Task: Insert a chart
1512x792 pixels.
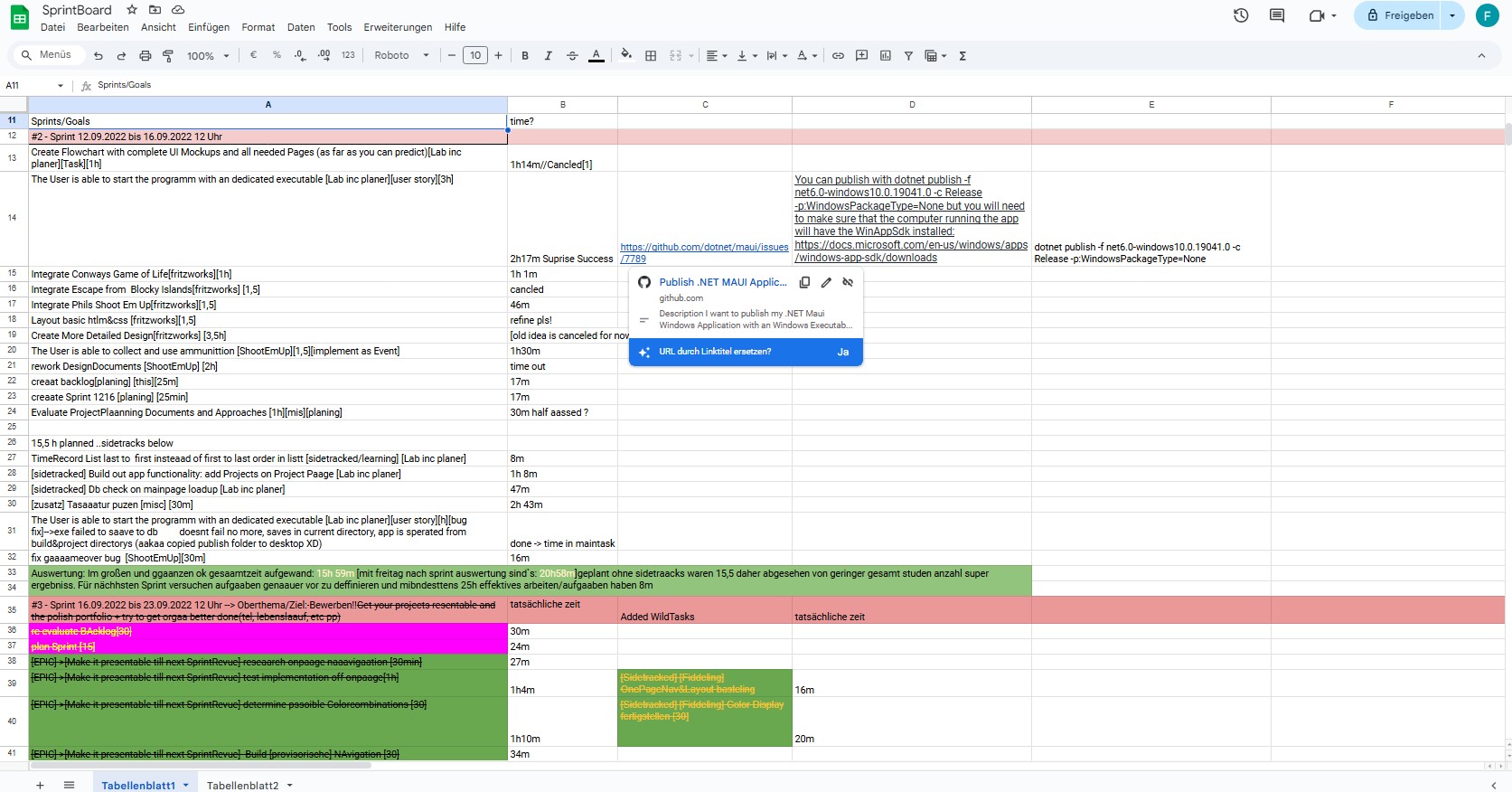Action: point(886,55)
